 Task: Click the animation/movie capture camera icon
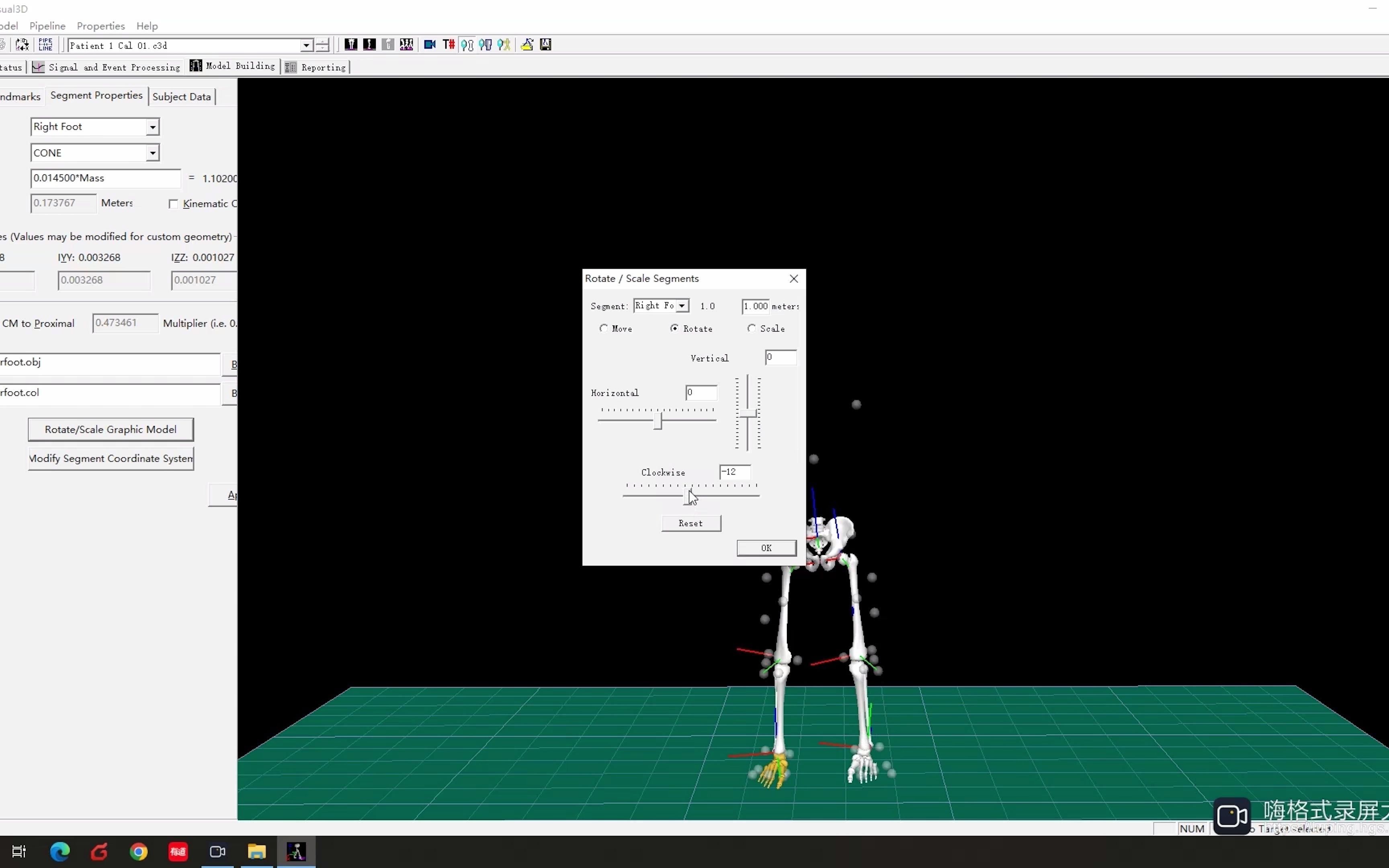tap(429, 44)
